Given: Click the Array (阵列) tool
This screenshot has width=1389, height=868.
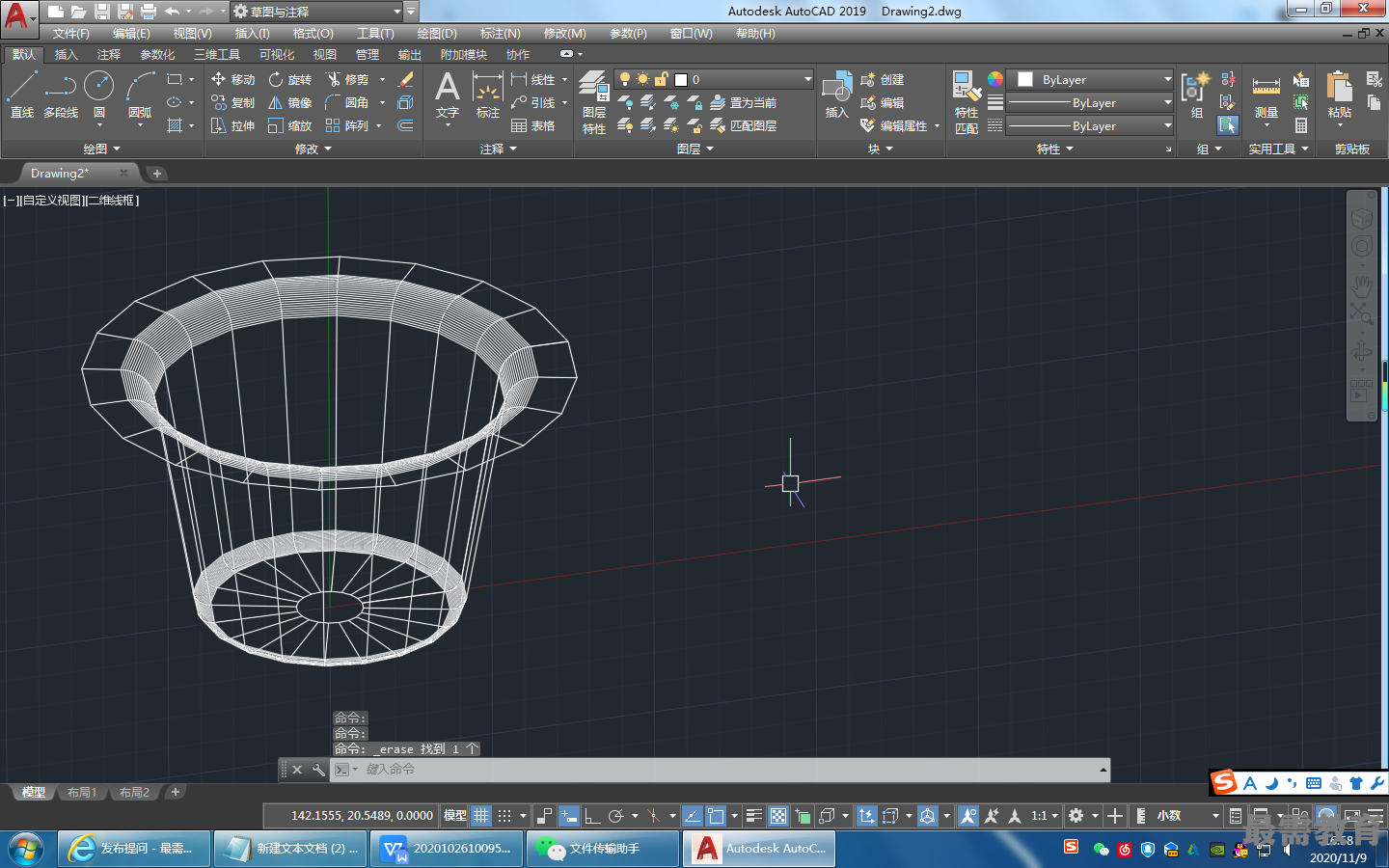Looking at the screenshot, I should (x=347, y=125).
